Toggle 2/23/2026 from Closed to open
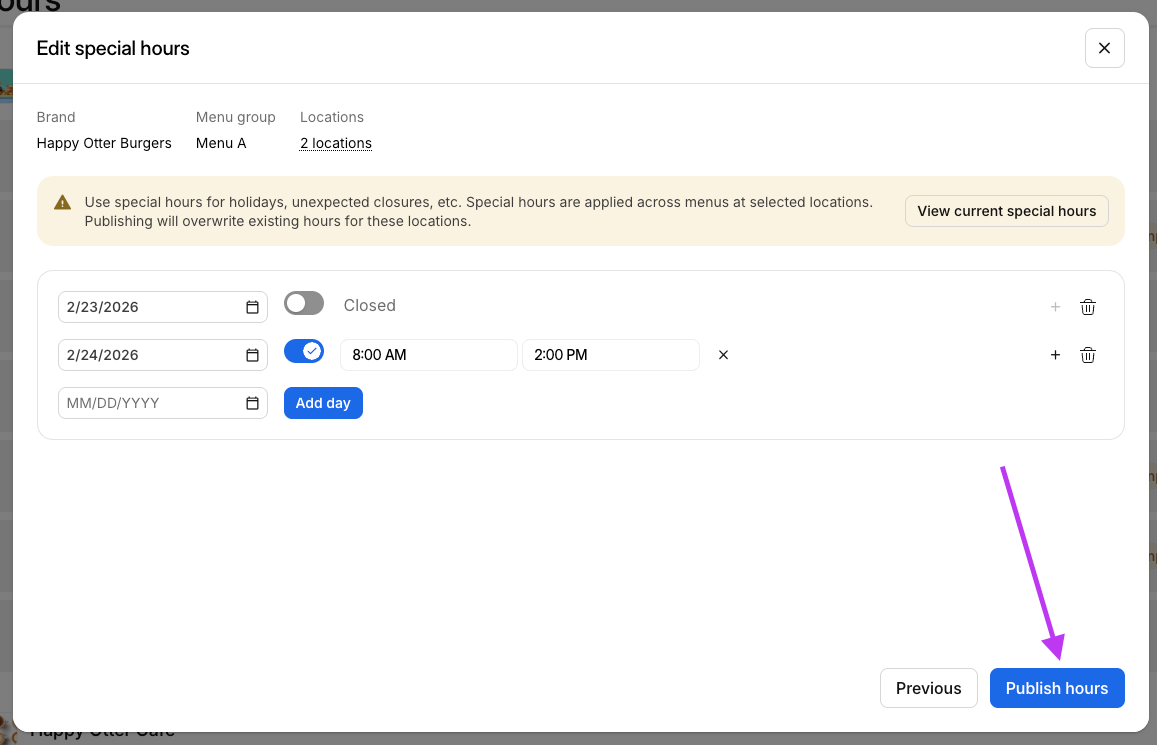This screenshot has height=745, width=1157. tap(304, 304)
